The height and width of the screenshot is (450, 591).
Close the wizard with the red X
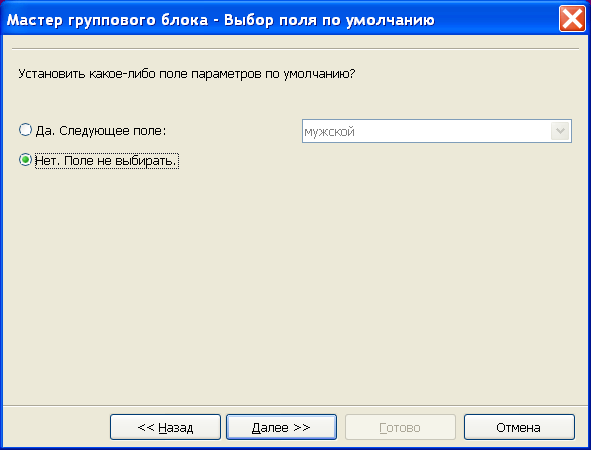coord(572,18)
